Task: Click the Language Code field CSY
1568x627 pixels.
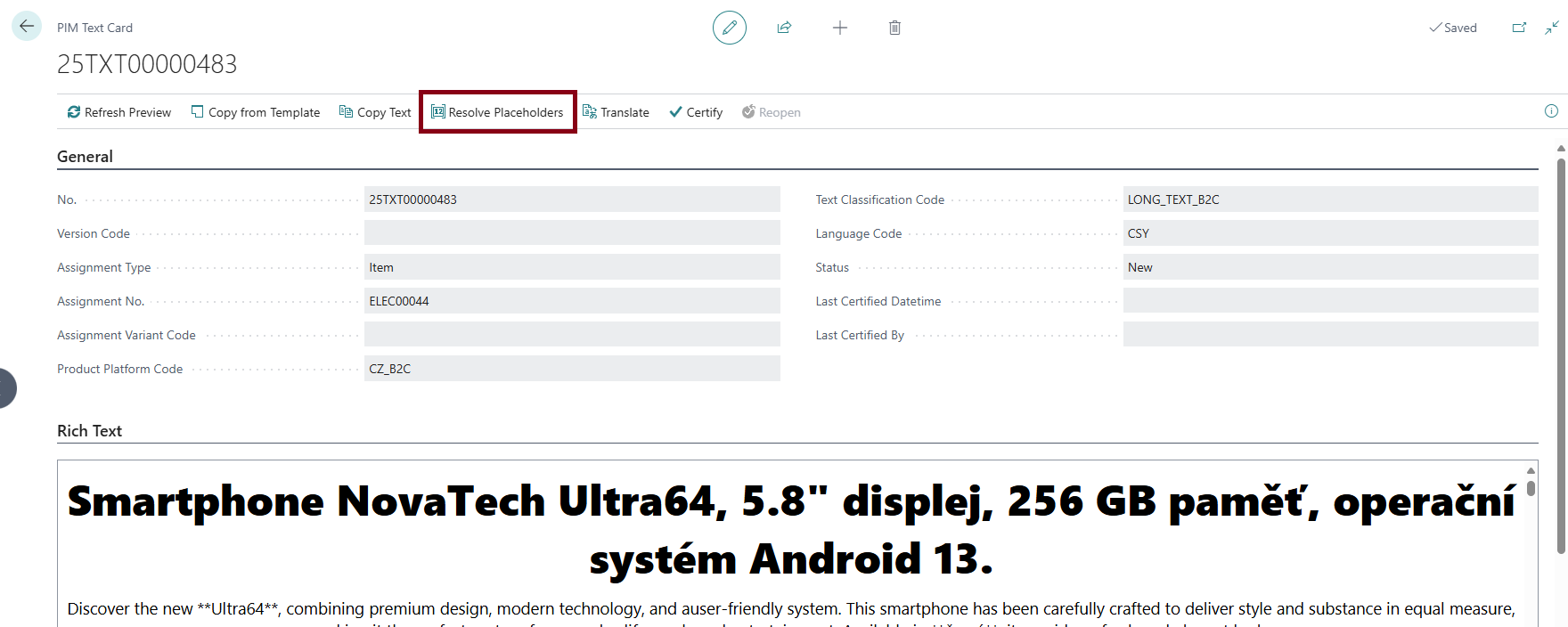Action: click(1330, 233)
